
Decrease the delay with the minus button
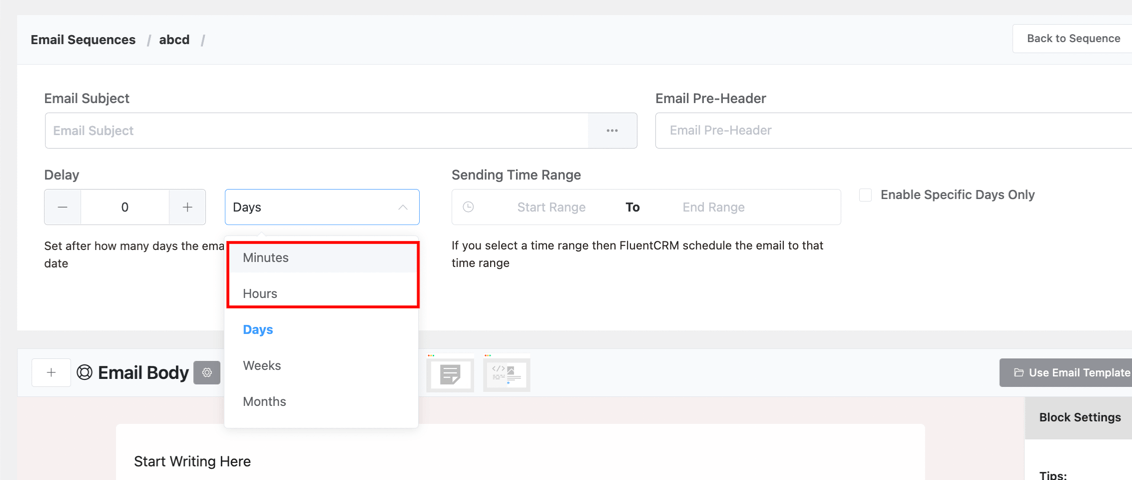63,207
